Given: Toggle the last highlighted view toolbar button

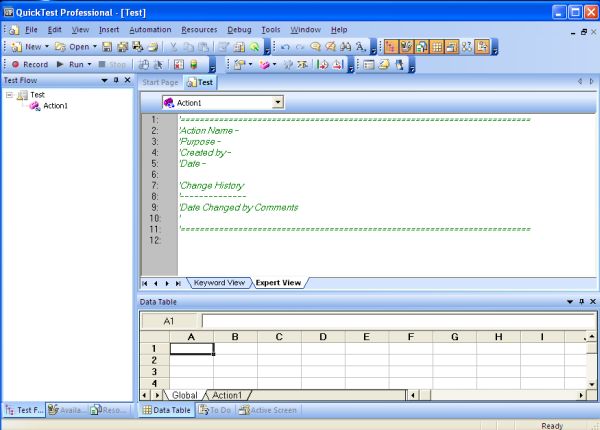Looking at the screenshot, I should click(x=482, y=47).
